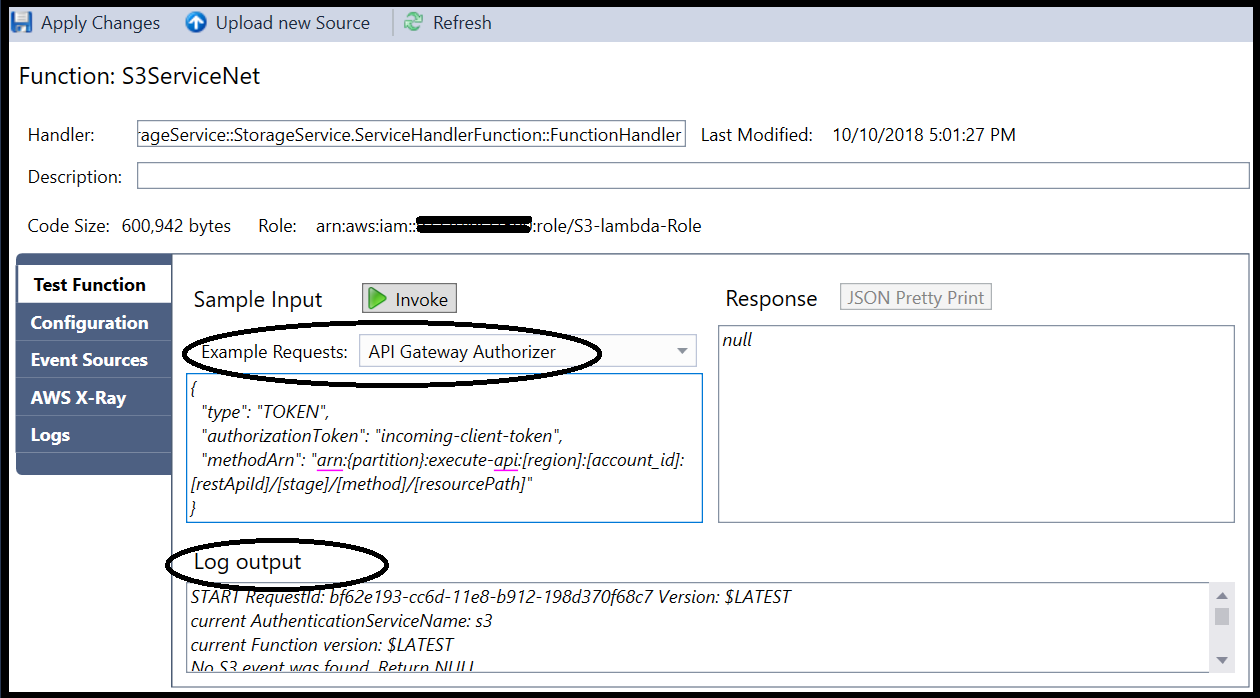The image size is (1260, 698).
Task: Open the Configuration tab
Action: [x=89, y=323]
